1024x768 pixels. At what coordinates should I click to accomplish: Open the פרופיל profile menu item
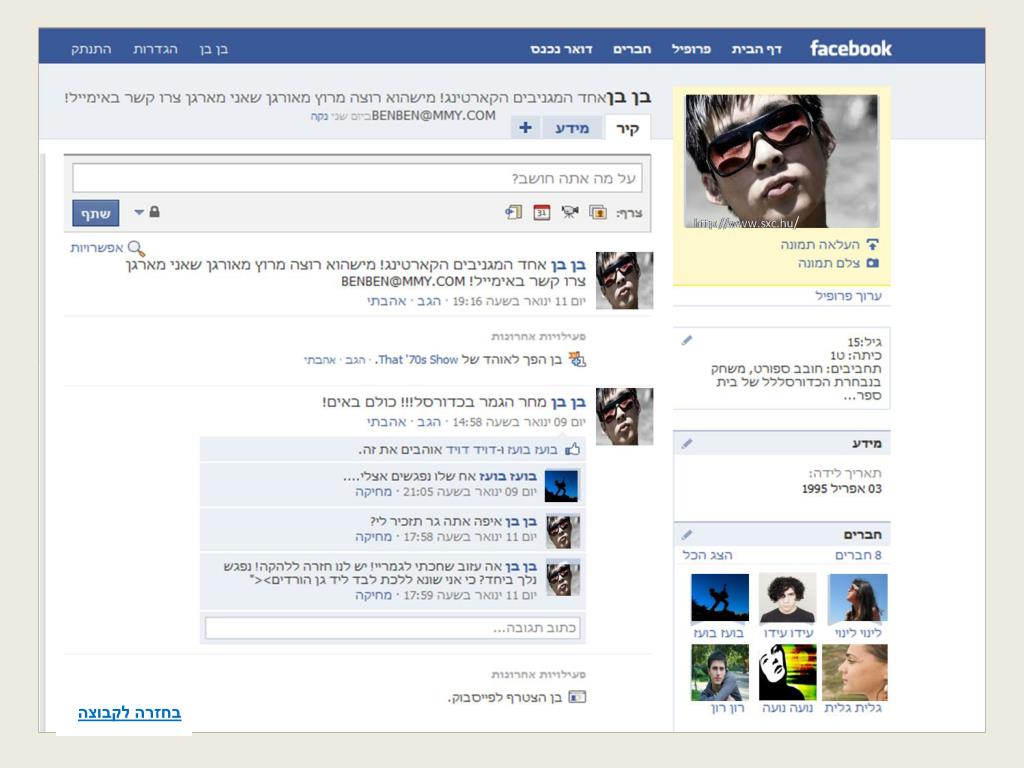coord(691,49)
